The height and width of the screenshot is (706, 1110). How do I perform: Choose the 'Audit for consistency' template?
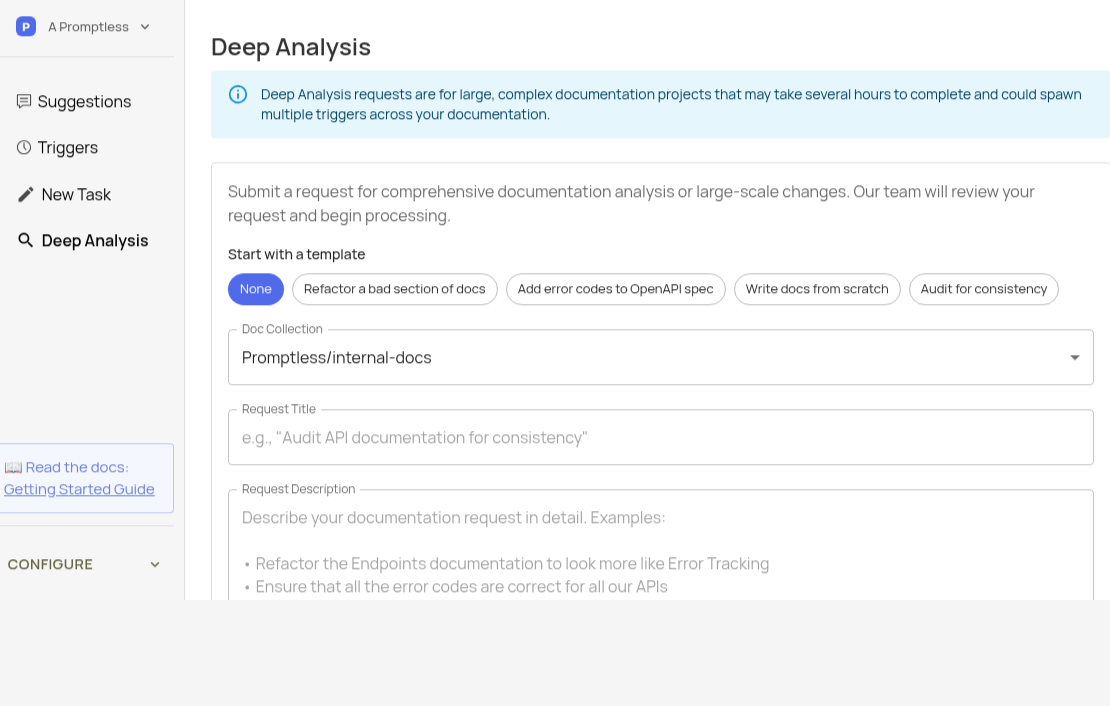(x=984, y=289)
